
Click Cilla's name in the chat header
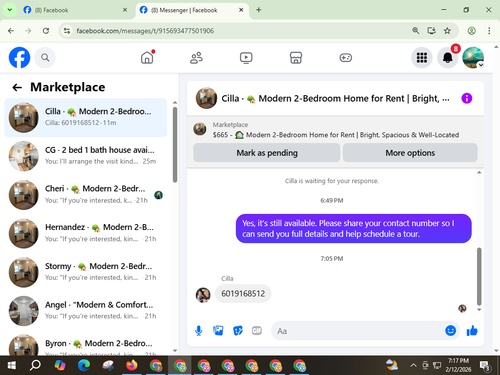pos(230,98)
